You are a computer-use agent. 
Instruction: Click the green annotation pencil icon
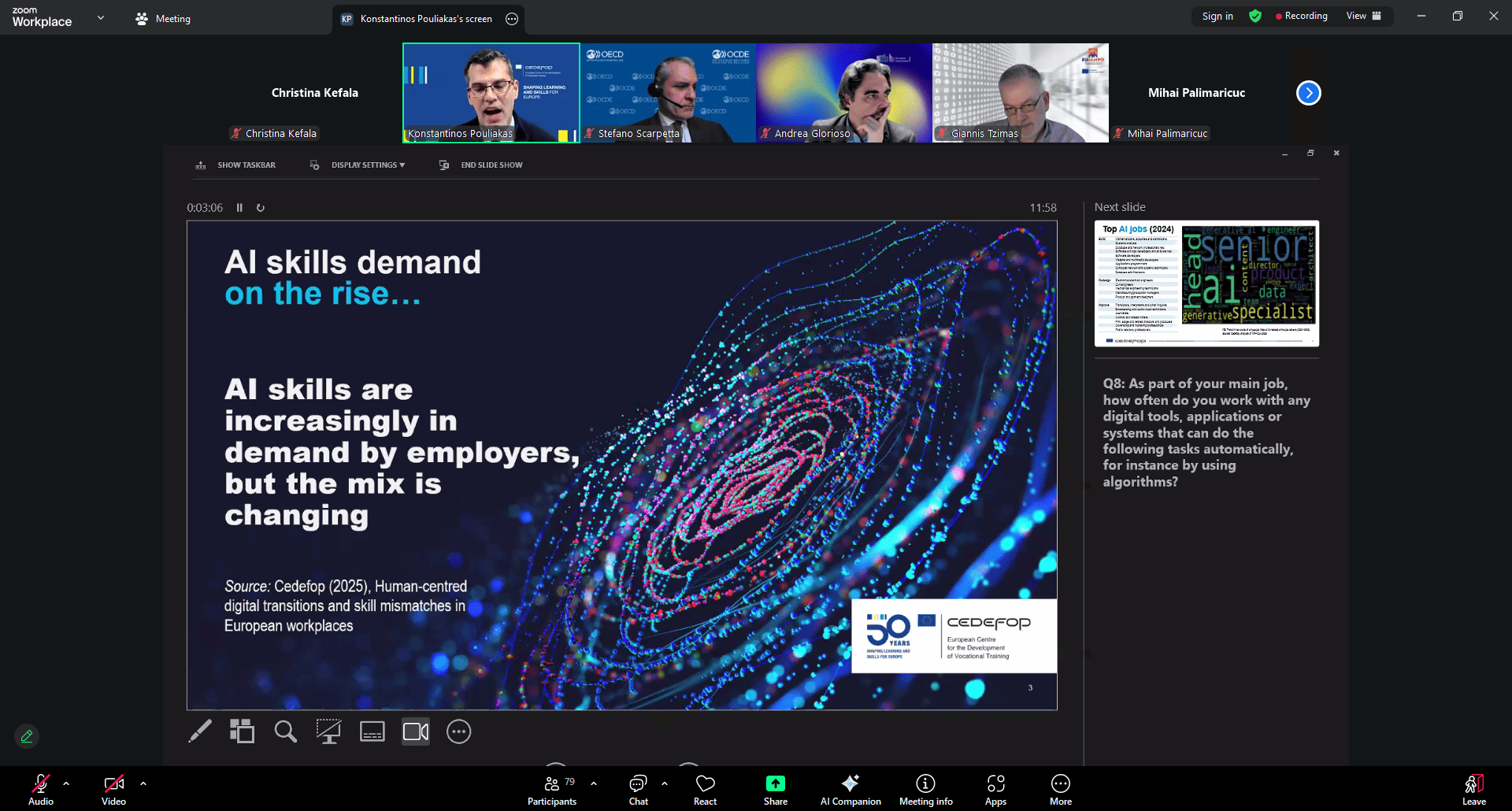pos(27,736)
